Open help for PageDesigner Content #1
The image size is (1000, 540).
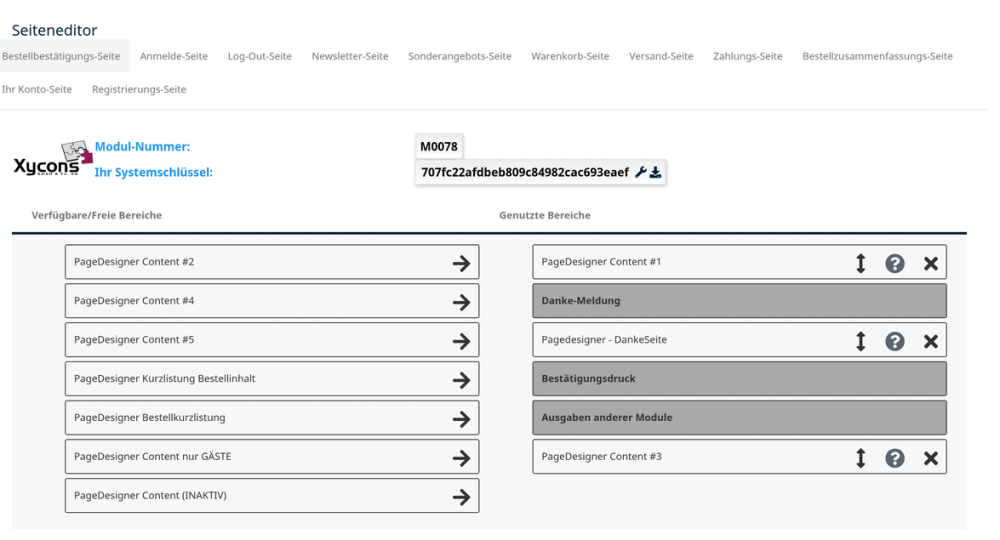tap(895, 263)
